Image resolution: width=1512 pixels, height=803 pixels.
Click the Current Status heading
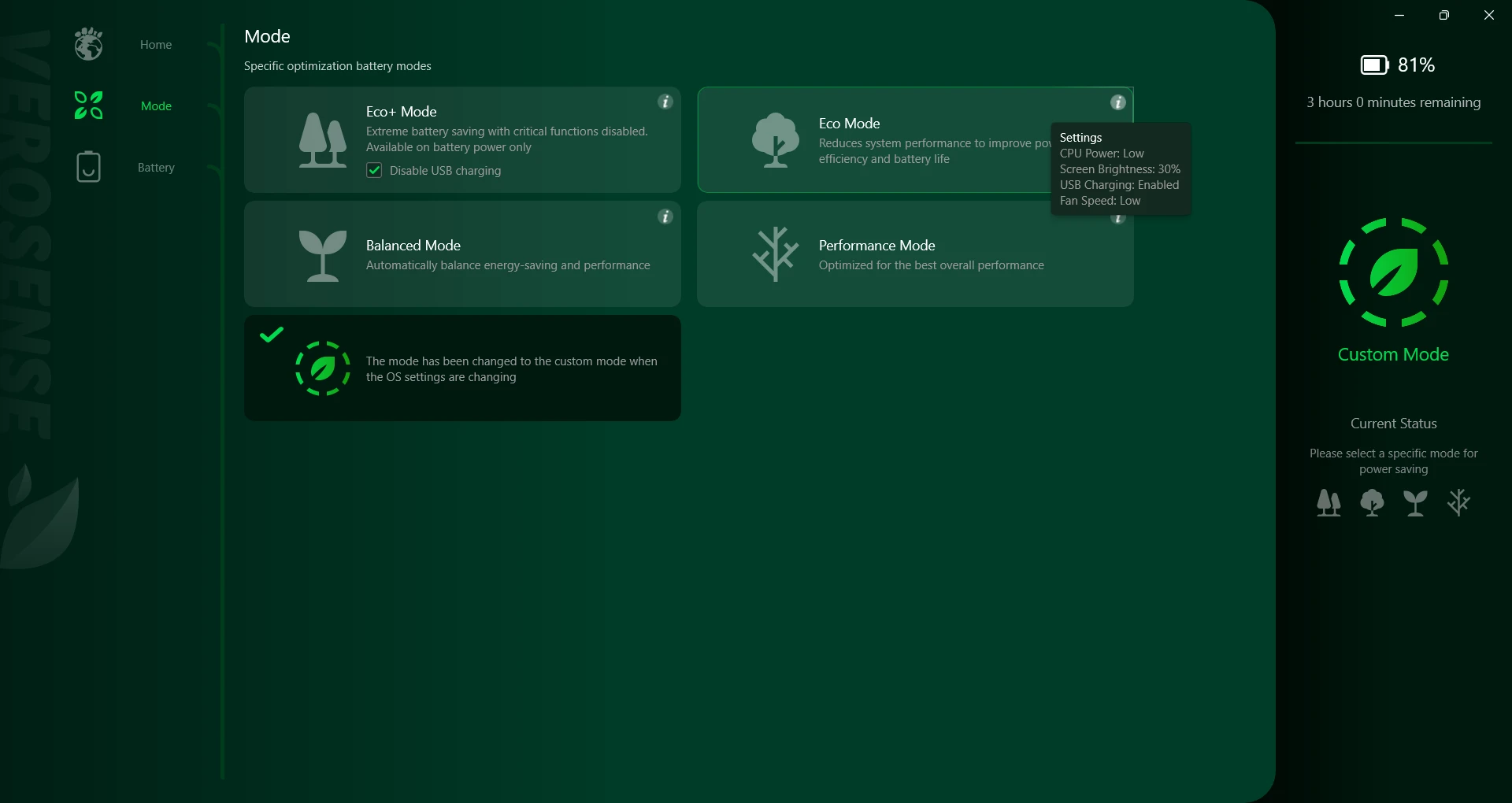click(1394, 424)
